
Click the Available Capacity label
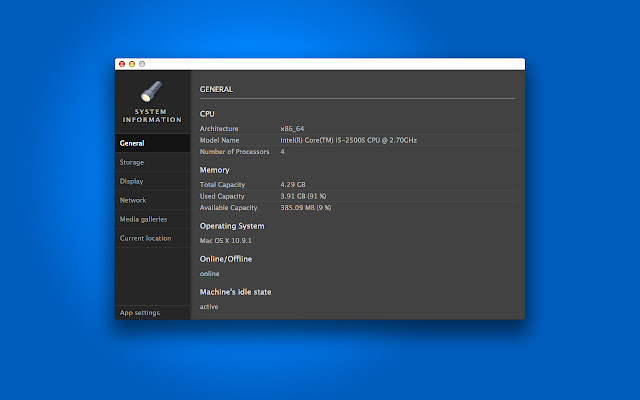[229, 208]
